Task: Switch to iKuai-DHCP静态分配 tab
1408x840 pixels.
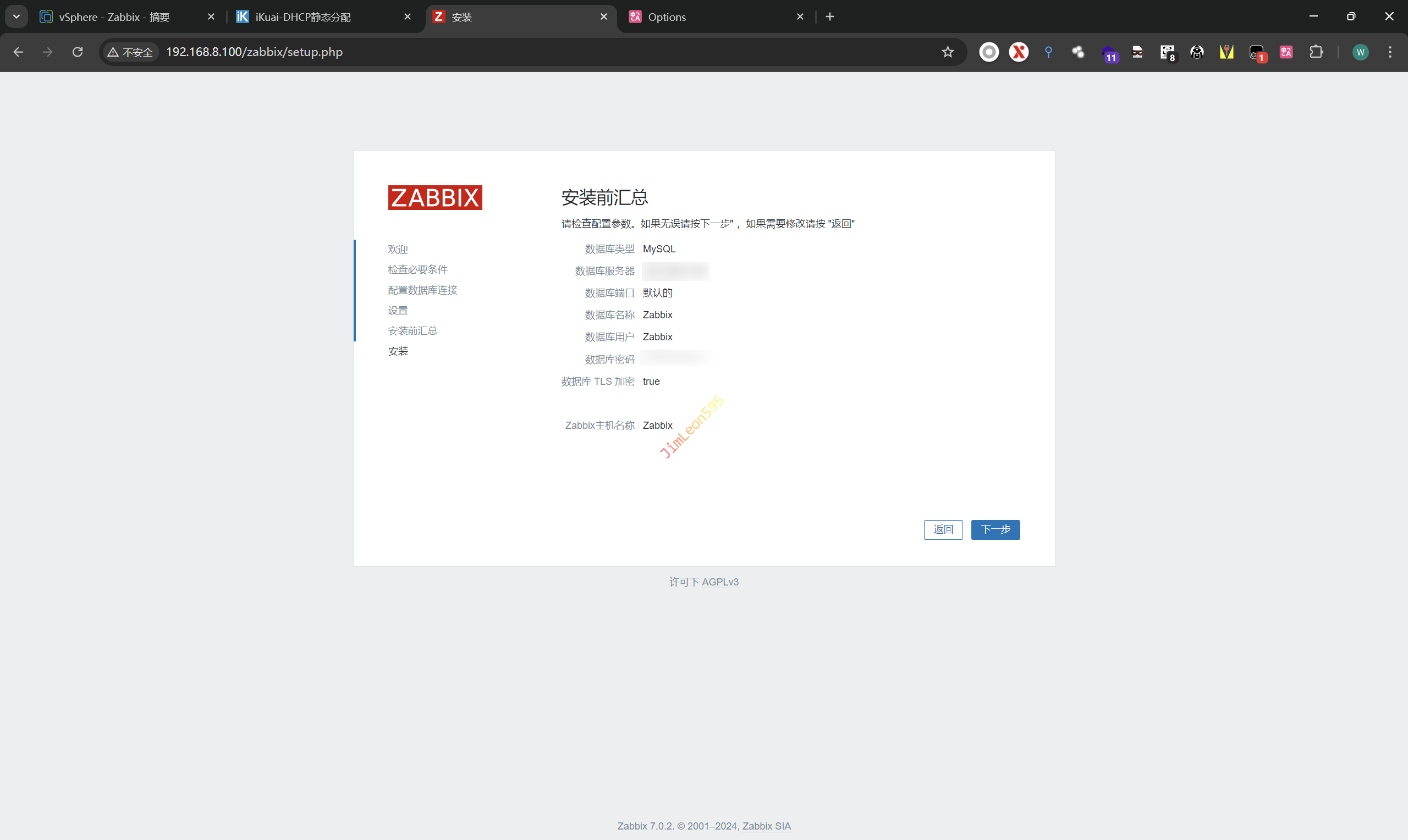Action: point(303,17)
